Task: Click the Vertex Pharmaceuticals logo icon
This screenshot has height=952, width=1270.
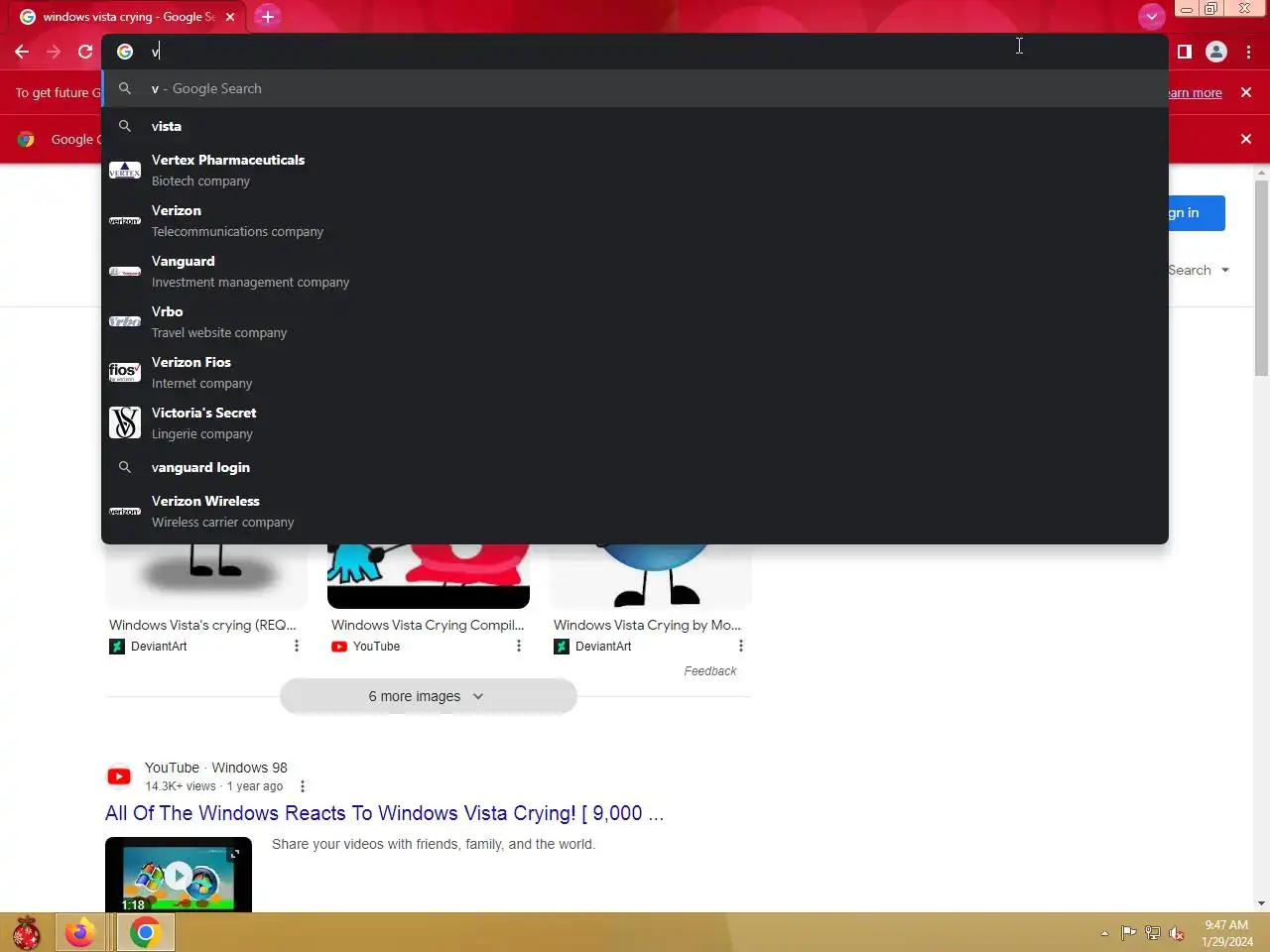Action: [x=125, y=171]
